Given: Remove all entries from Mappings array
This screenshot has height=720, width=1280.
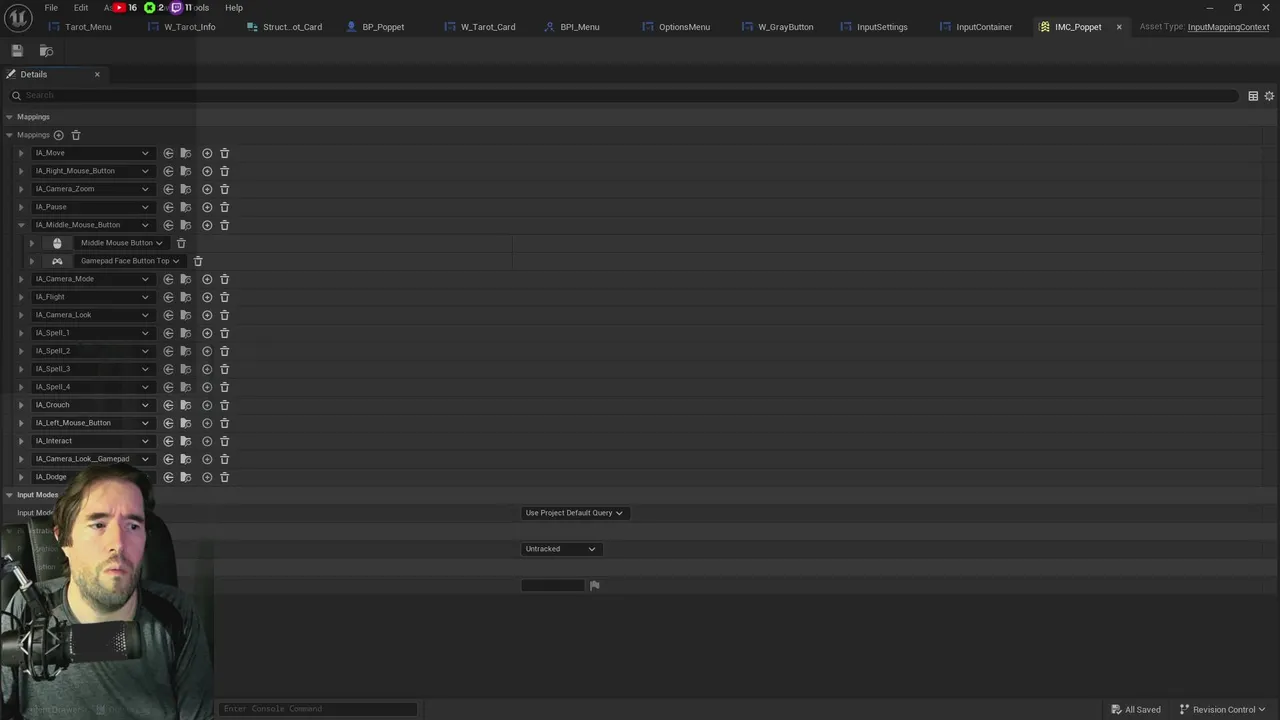Looking at the screenshot, I should [x=76, y=135].
